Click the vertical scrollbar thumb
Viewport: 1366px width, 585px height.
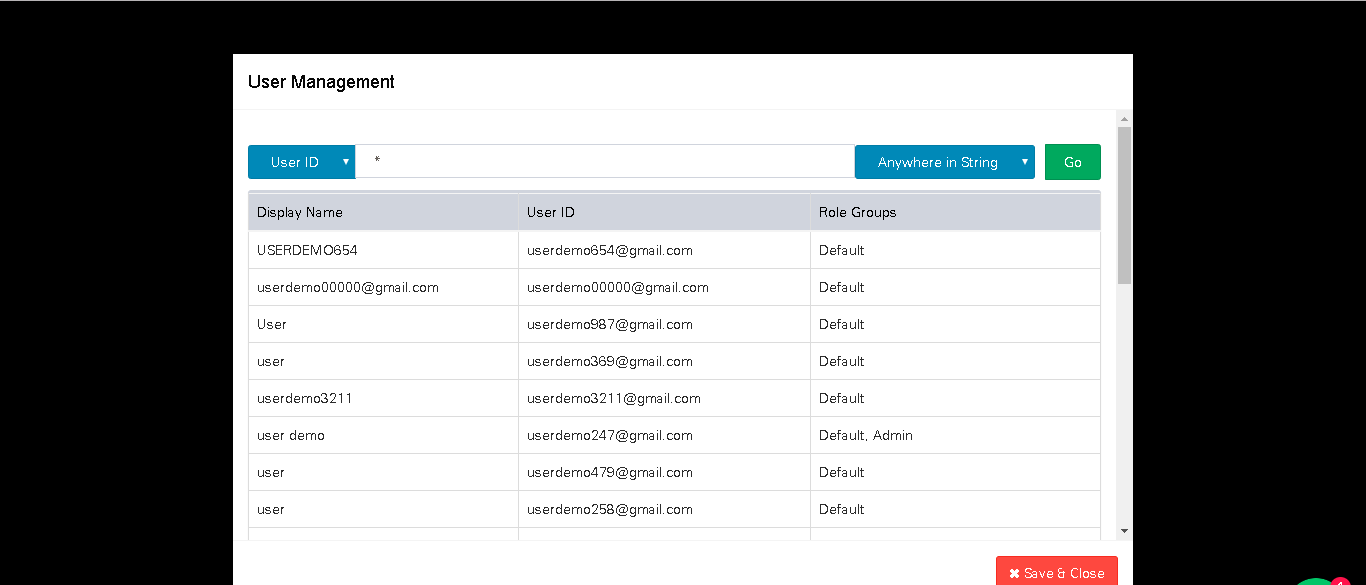(1124, 205)
